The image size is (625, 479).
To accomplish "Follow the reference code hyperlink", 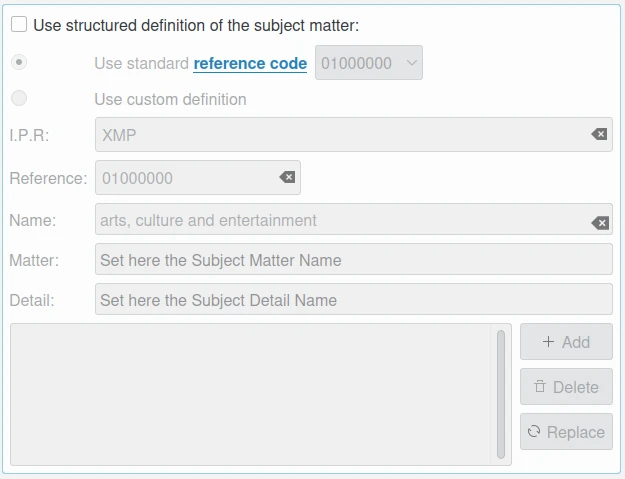I will click(250, 63).
